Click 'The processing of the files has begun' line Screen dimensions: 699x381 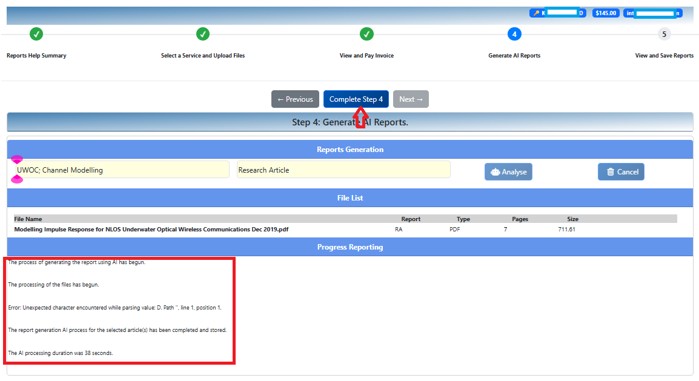click(x=53, y=285)
